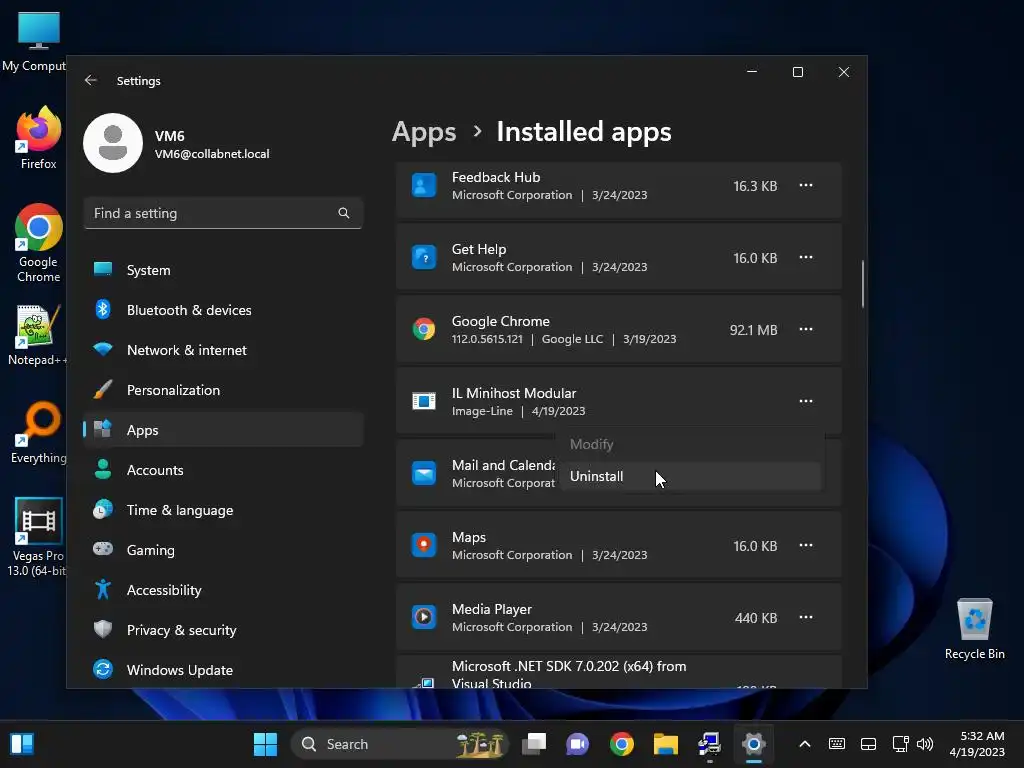Image resolution: width=1024 pixels, height=768 pixels.
Task: Select the Everything desktop shortcut
Action: pyautogui.click(x=39, y=432)
